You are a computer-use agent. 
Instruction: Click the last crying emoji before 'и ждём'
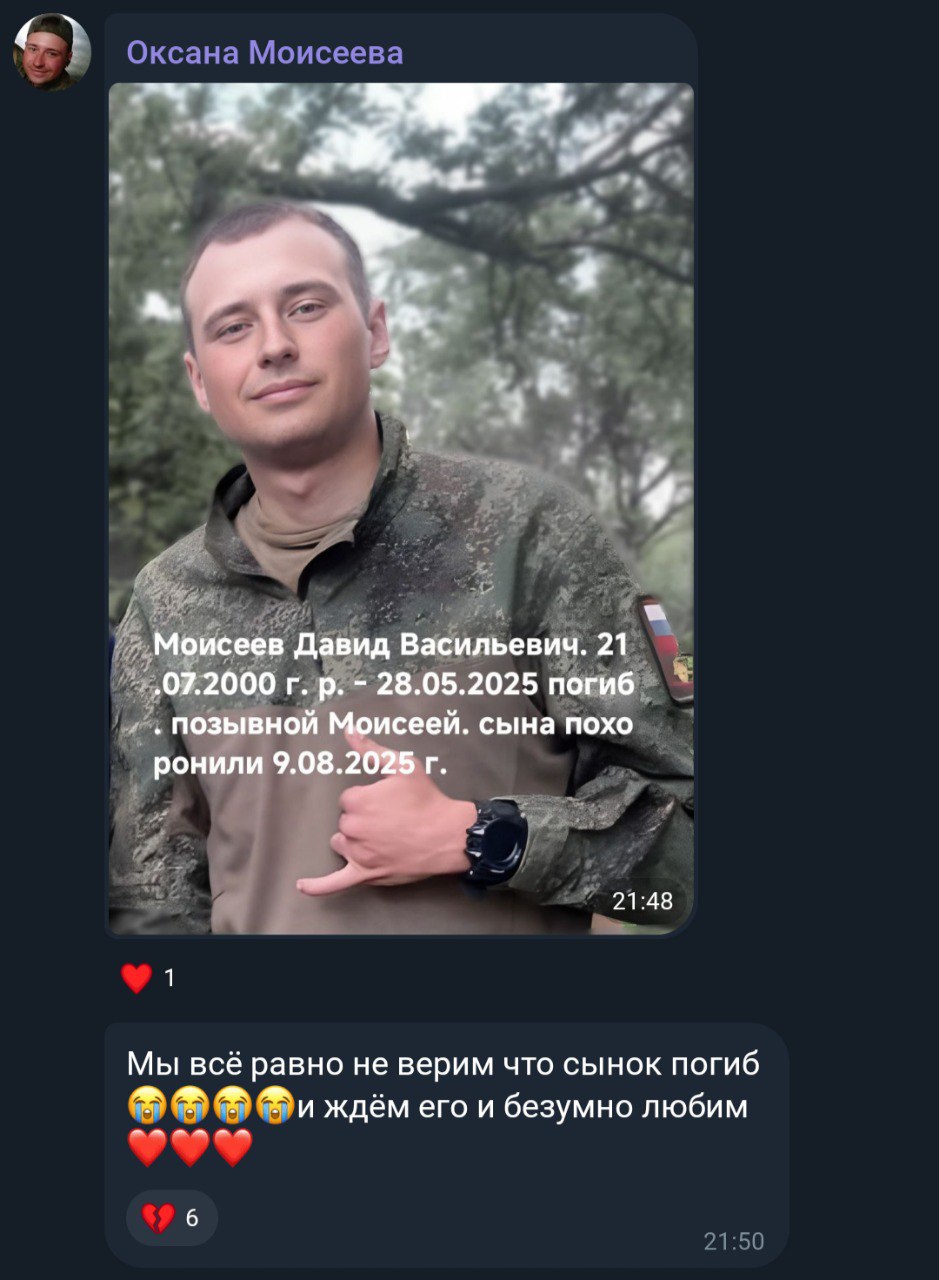[274, 1107]
